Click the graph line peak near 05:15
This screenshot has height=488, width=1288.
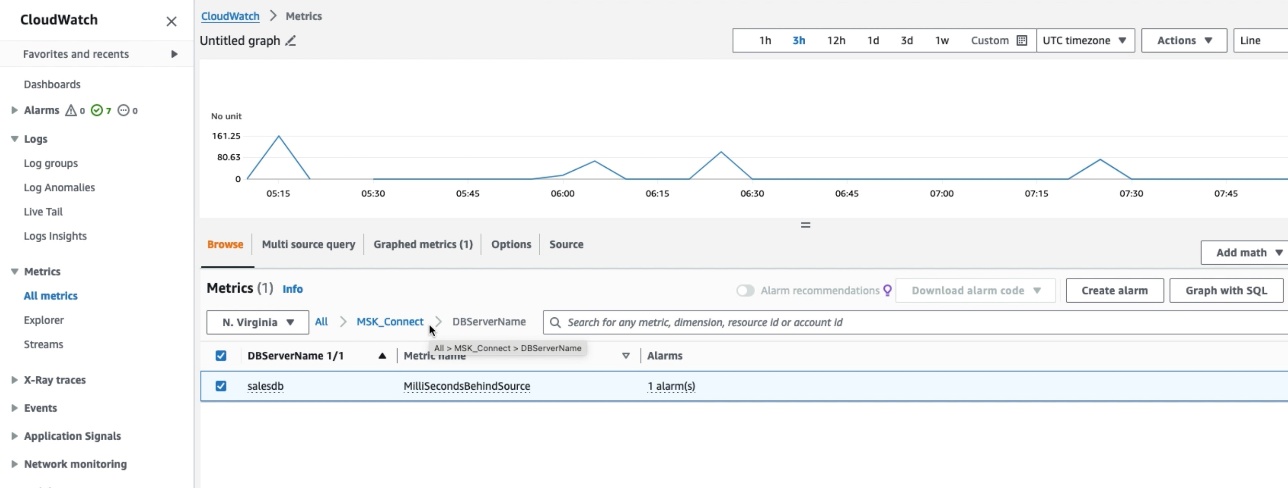[x=278, y=137]
